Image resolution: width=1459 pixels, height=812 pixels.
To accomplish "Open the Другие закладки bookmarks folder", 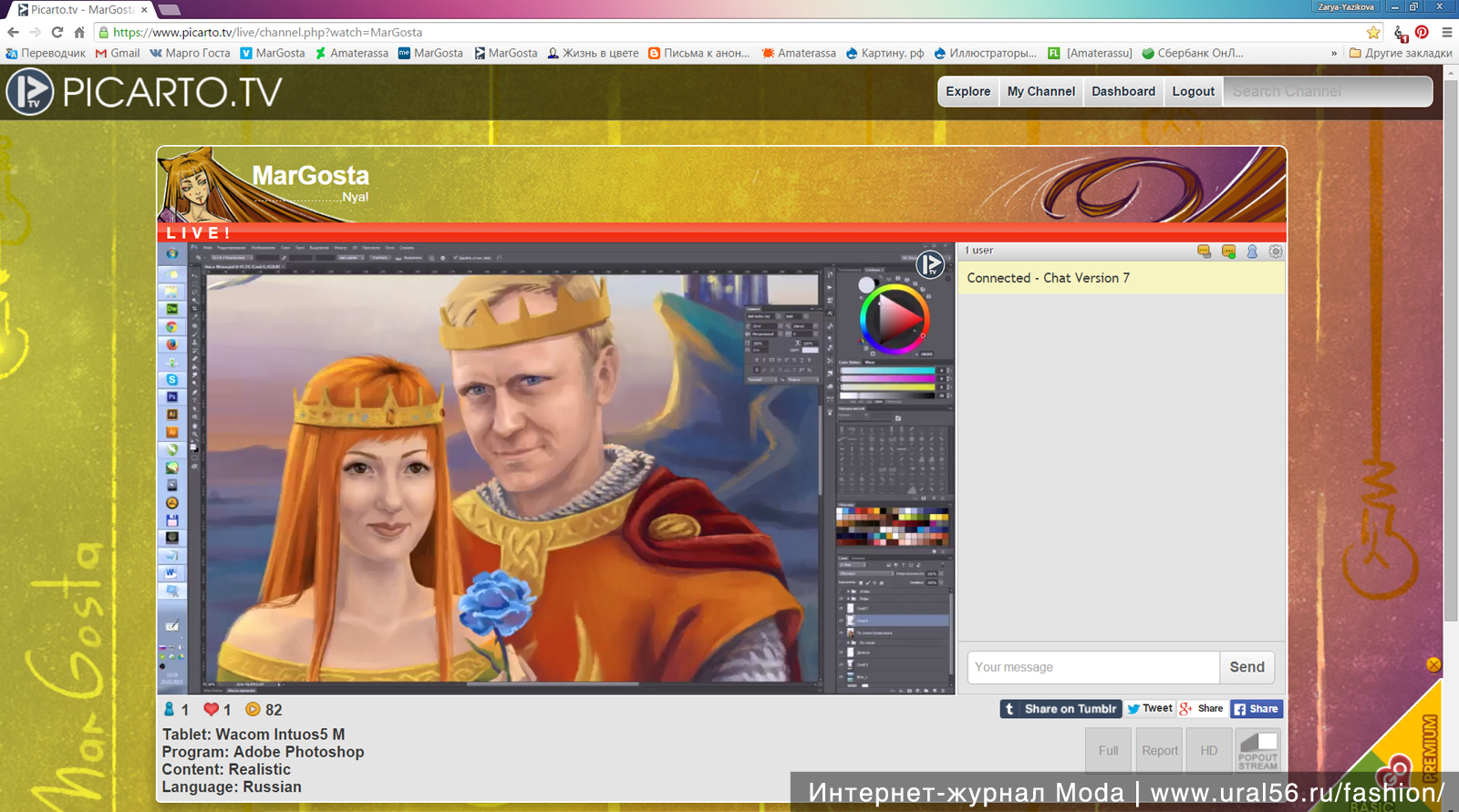I will (1400, 53).
